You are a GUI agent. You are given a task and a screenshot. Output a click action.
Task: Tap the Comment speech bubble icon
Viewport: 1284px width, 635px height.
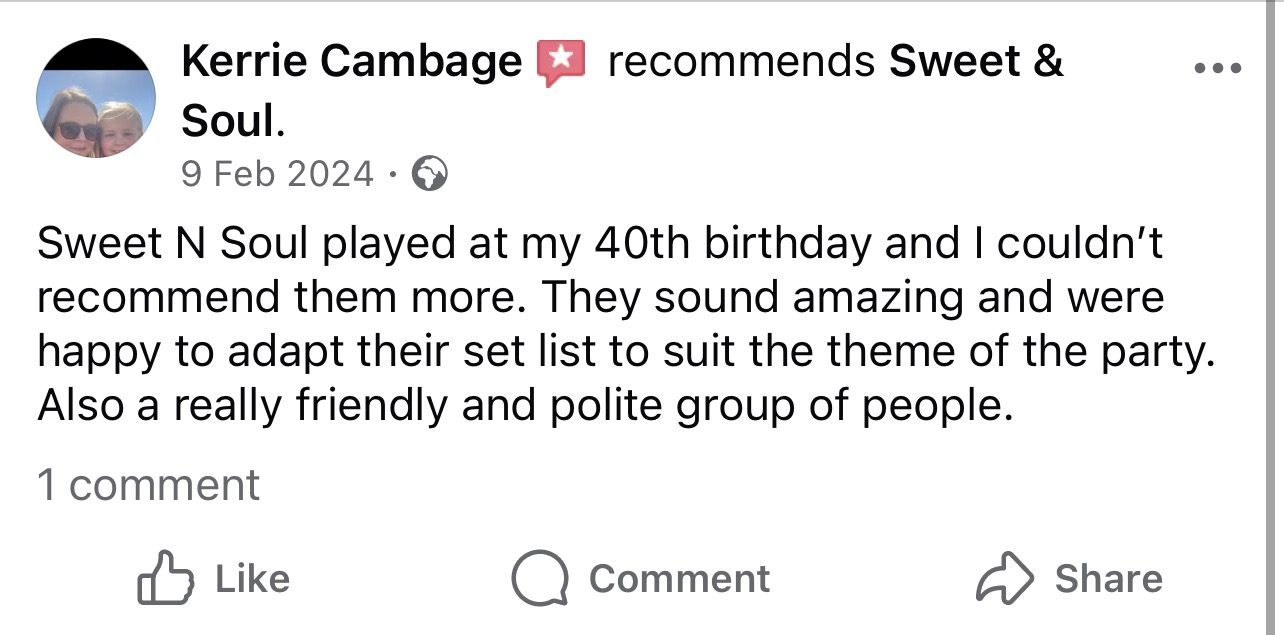pyautogui.click(x=540, y=578)
